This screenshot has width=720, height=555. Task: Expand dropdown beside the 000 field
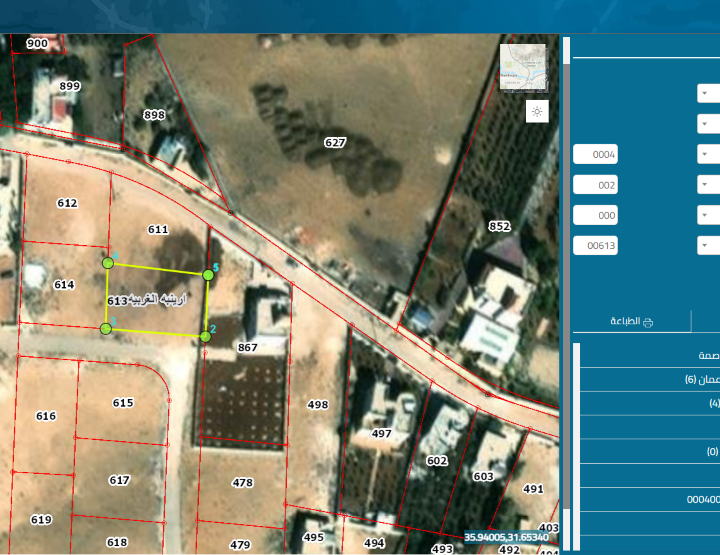coord(707,215)
